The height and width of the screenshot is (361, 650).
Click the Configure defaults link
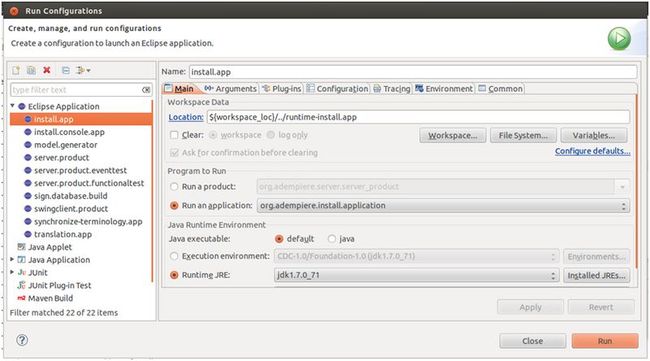click(x=592, y=151)
